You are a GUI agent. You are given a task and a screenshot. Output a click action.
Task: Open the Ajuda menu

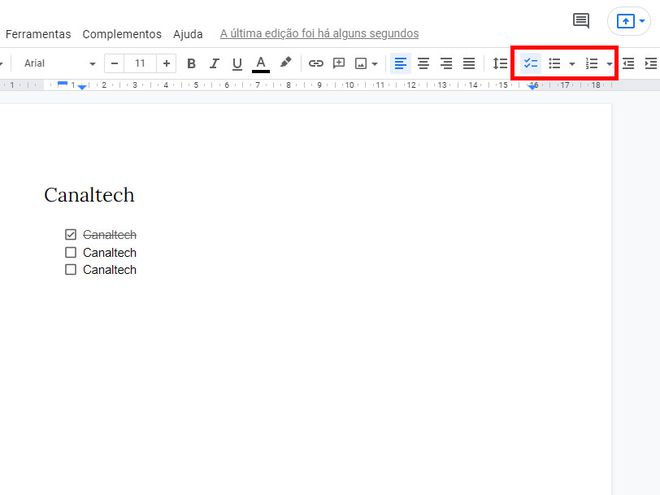pyautogui.click(x=188, y=34)
